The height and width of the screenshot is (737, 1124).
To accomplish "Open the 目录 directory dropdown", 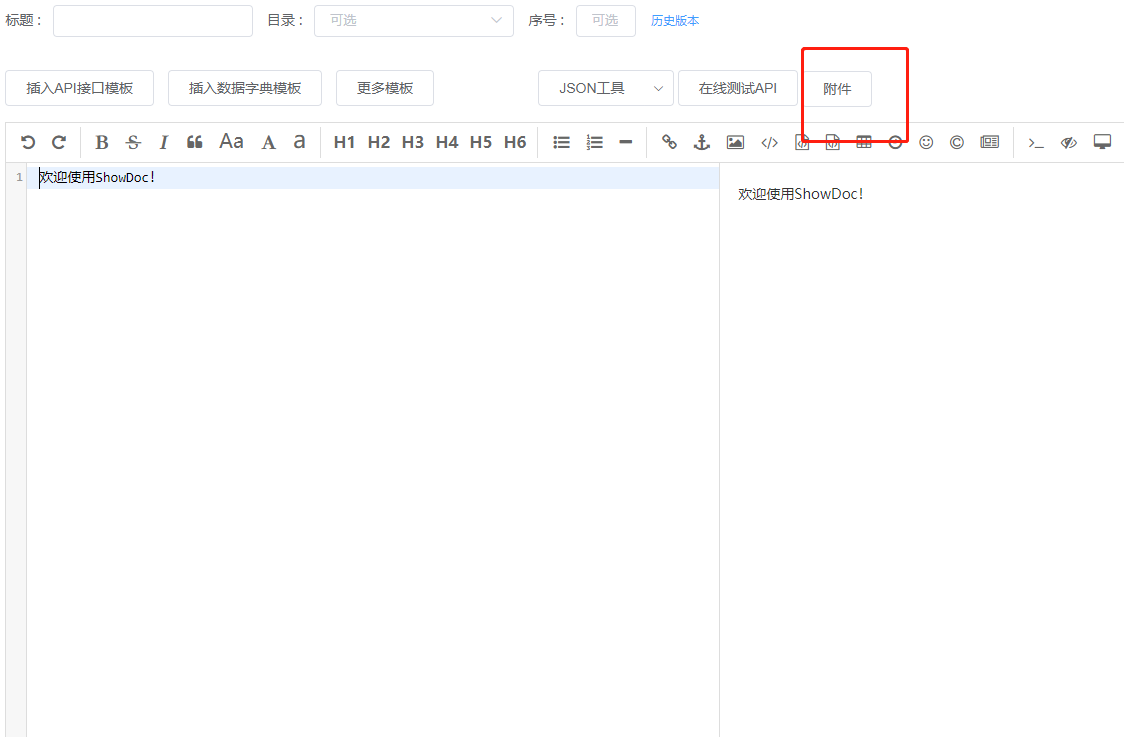I will 414,21.
